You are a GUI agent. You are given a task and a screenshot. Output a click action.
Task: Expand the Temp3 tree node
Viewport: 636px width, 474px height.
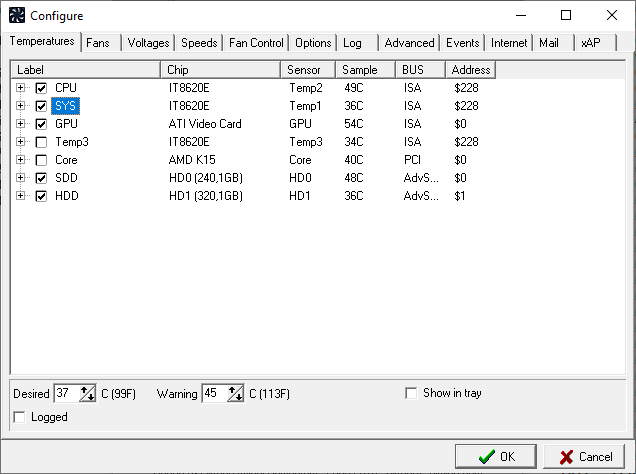(20, 142)
